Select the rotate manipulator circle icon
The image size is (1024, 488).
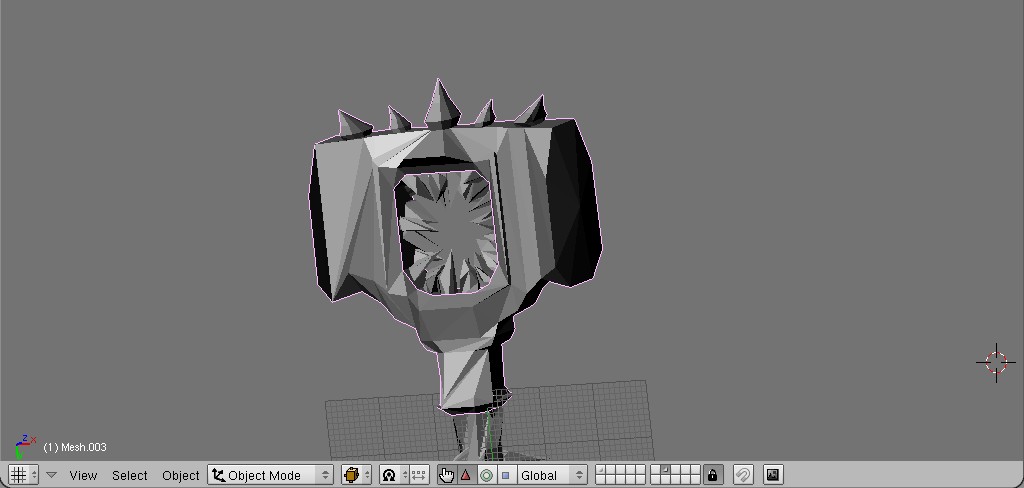point(486,475)
